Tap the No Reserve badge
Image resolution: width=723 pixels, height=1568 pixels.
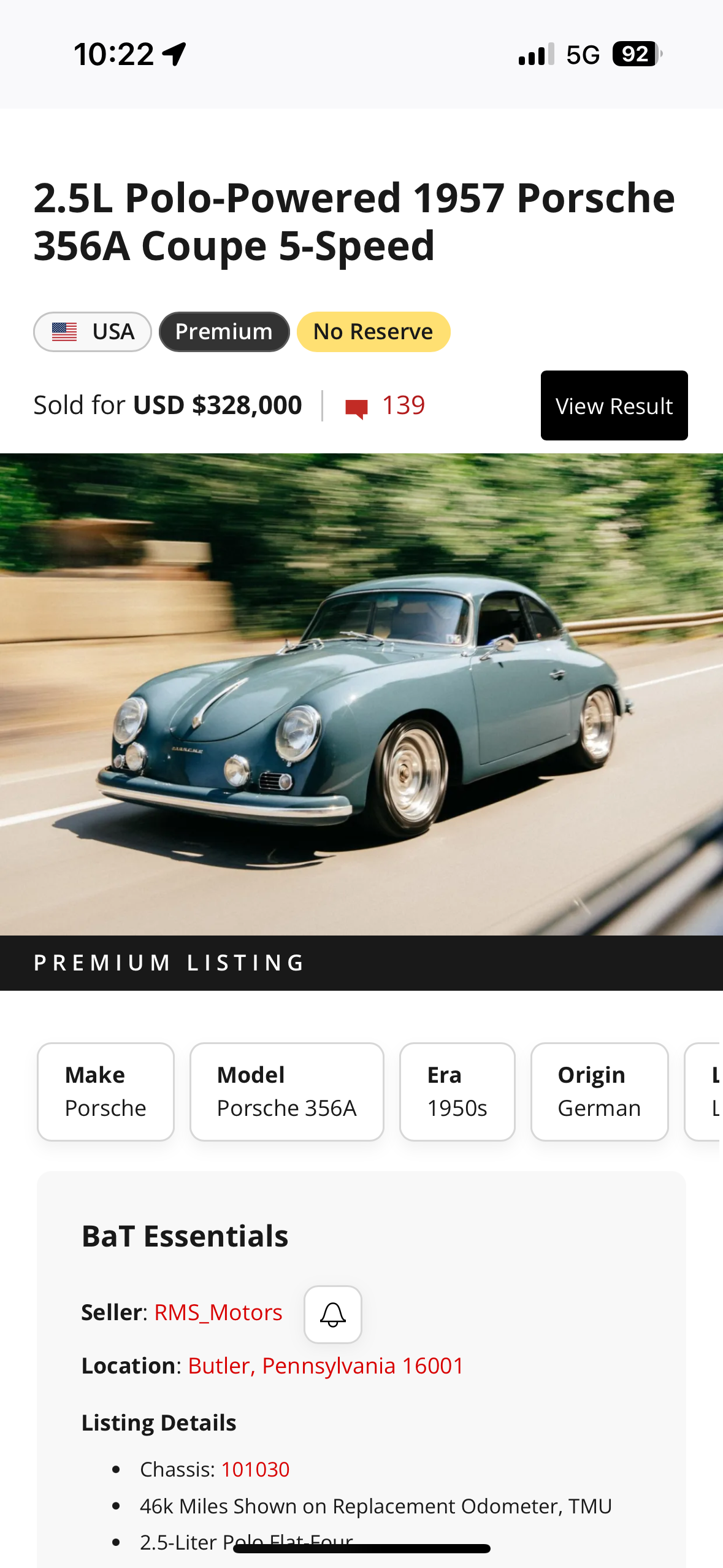click(x=373, y=332)
